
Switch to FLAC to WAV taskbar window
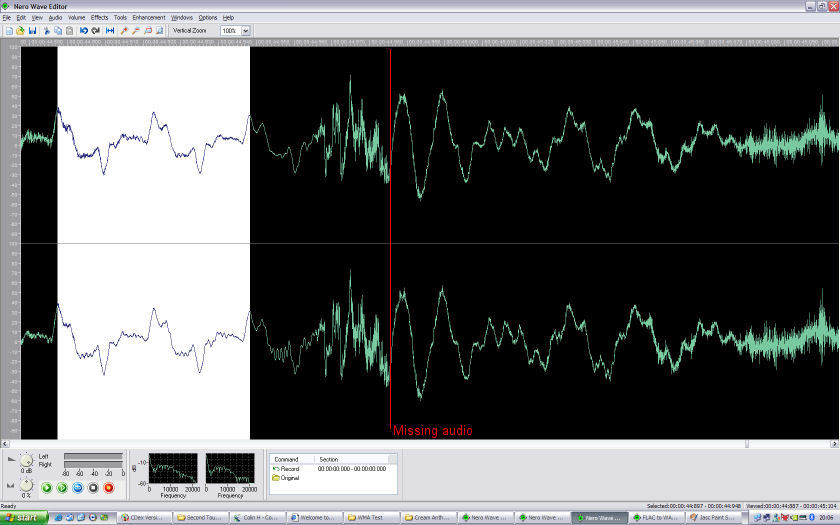(x=656, y=517)
